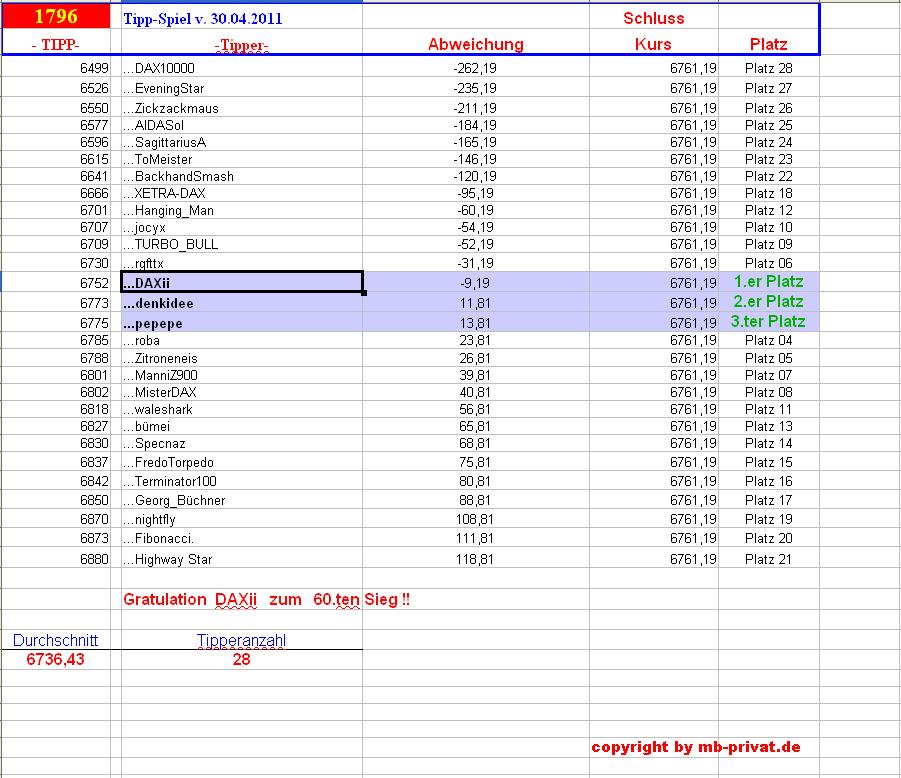
Task: Select the tipper count value '28'
Action: pos(241,659)
